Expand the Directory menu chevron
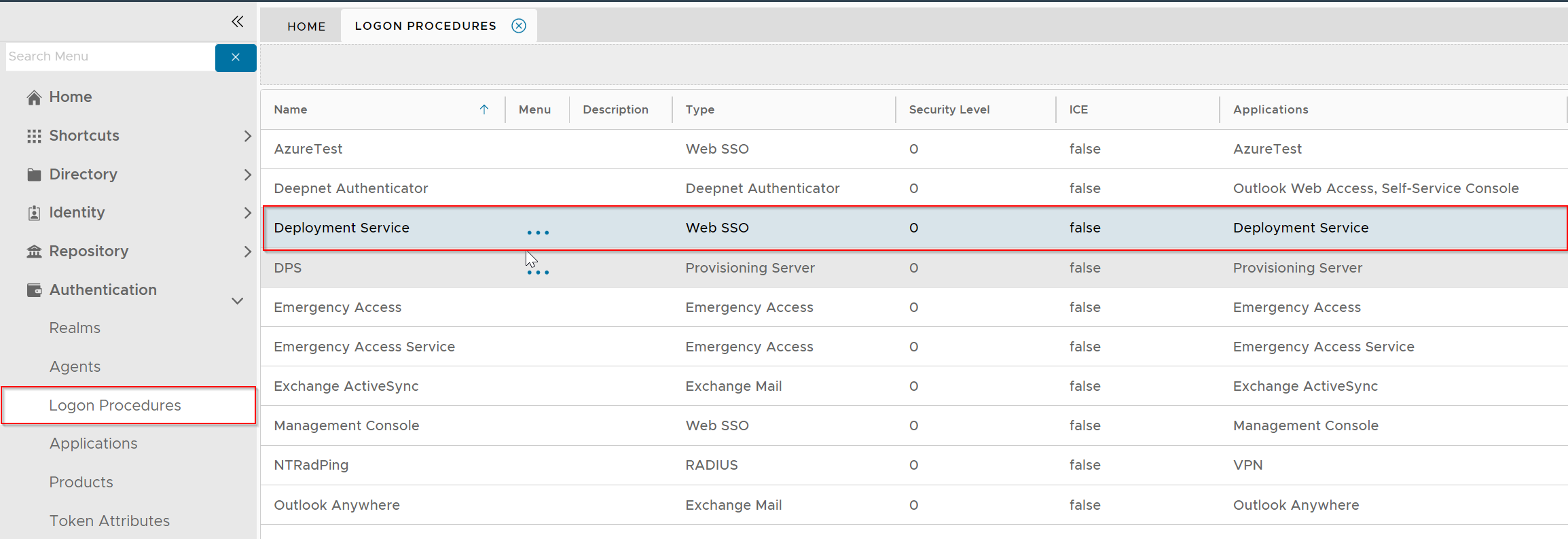The image size is (1568, 539). coord(247,175)
